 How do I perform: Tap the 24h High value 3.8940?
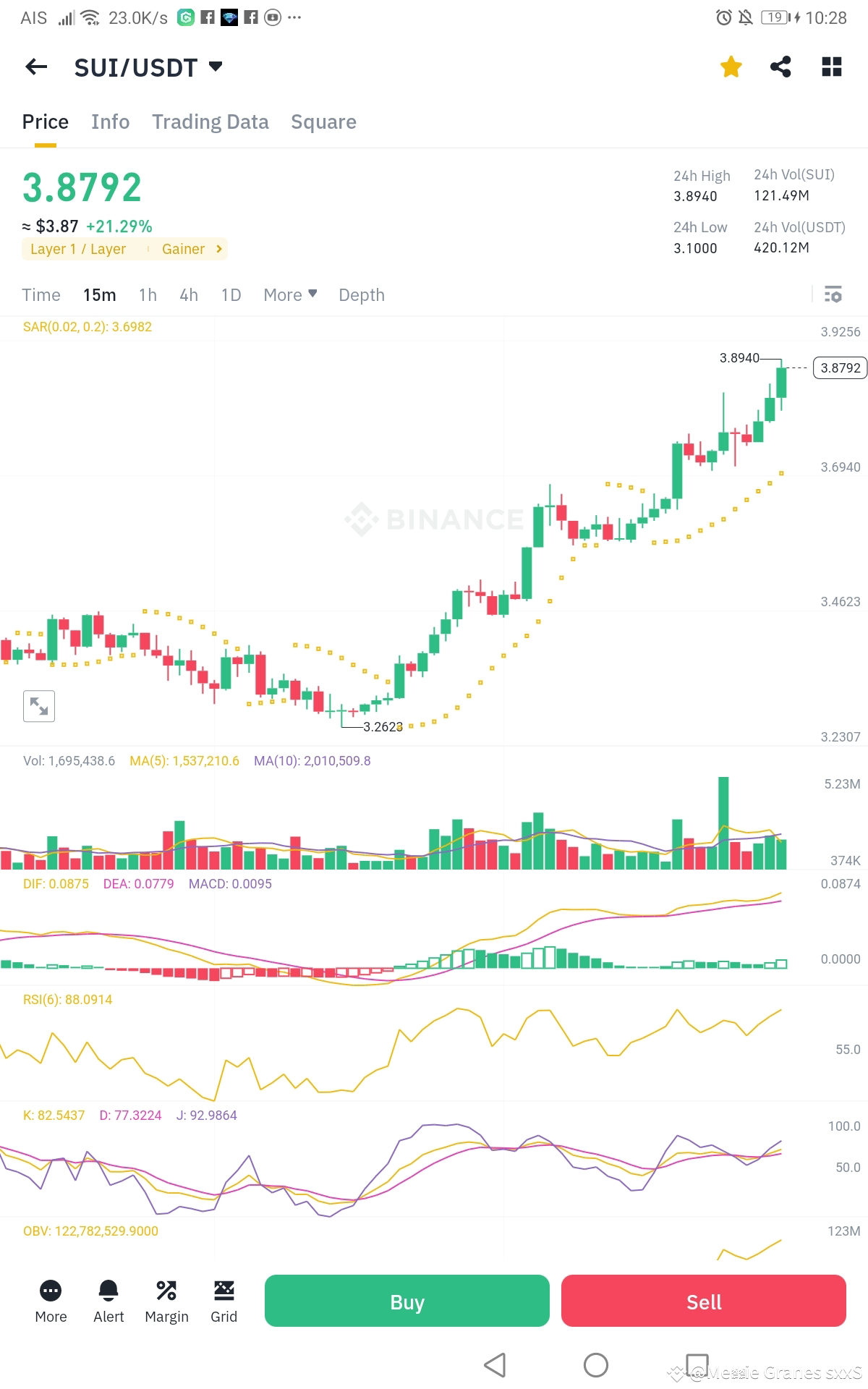coord(695,196)
